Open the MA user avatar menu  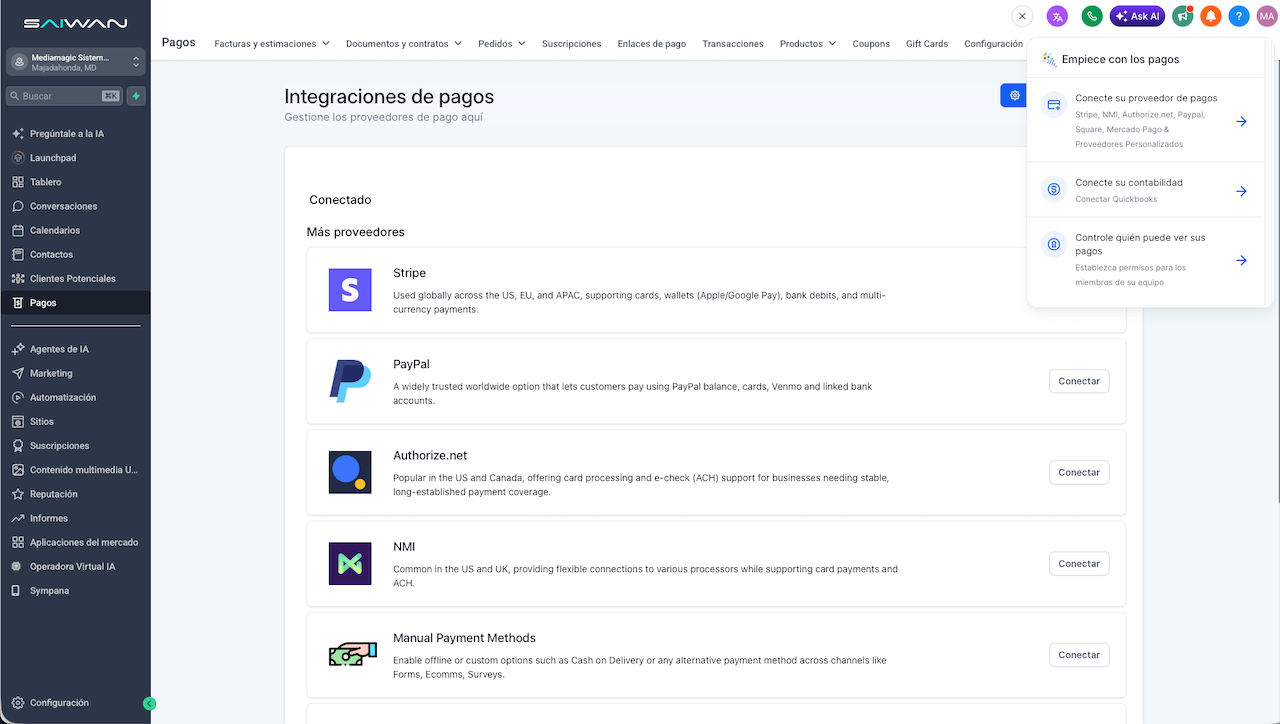click(1267, 16)
